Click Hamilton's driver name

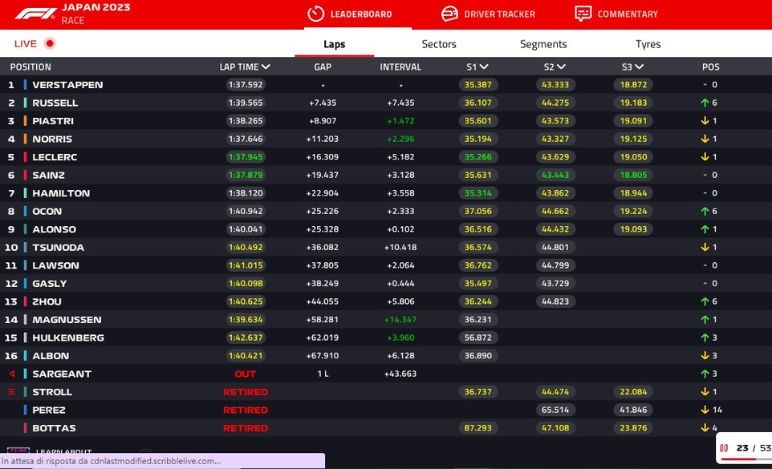point(60,193)
